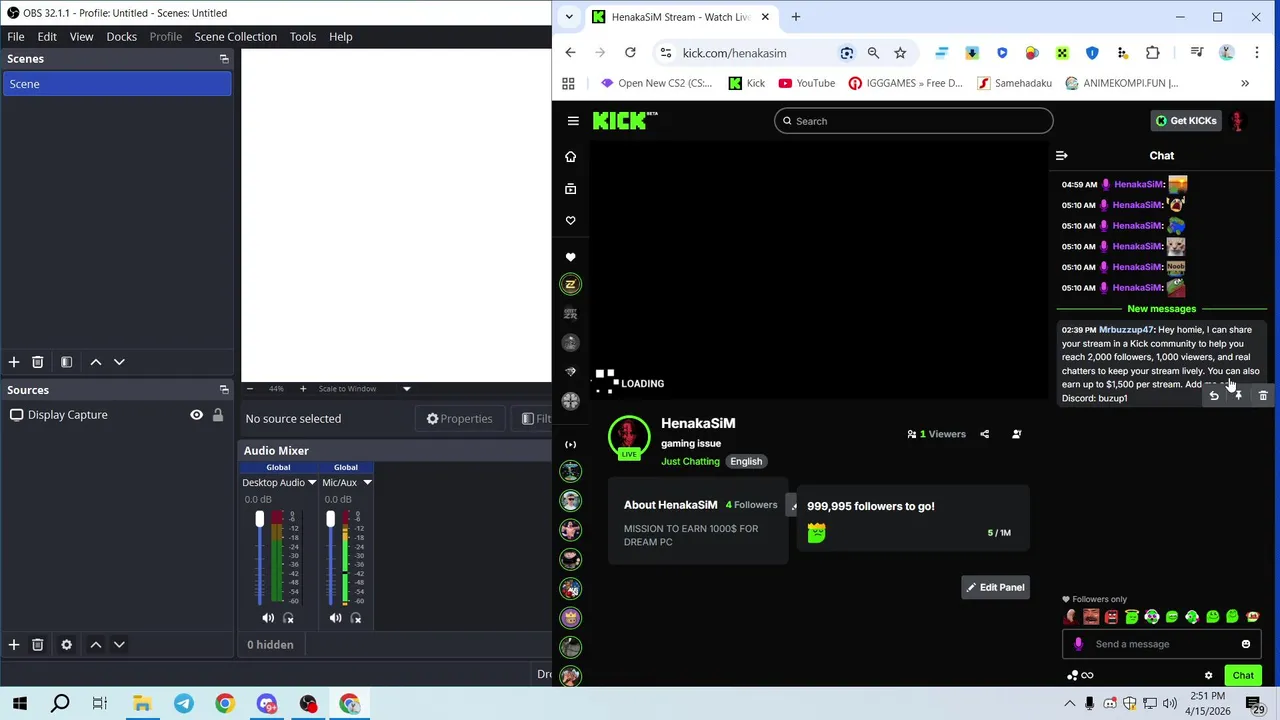Viewport: 1280px width, 720px height.
Task: Open Chrome tab search dropdown
Action: 569,17
